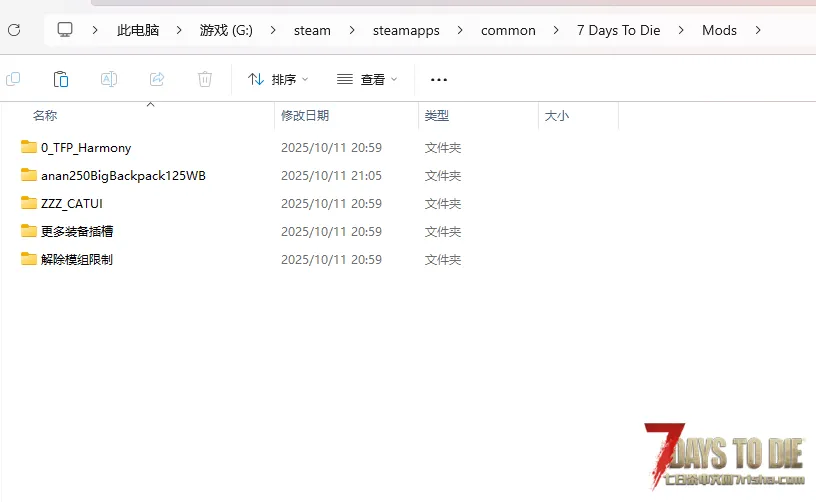The height and width of the screenshot is (502, 816).
Task: Click the folder icon of 0_TFP_Harmony
Action: [28, 147]
